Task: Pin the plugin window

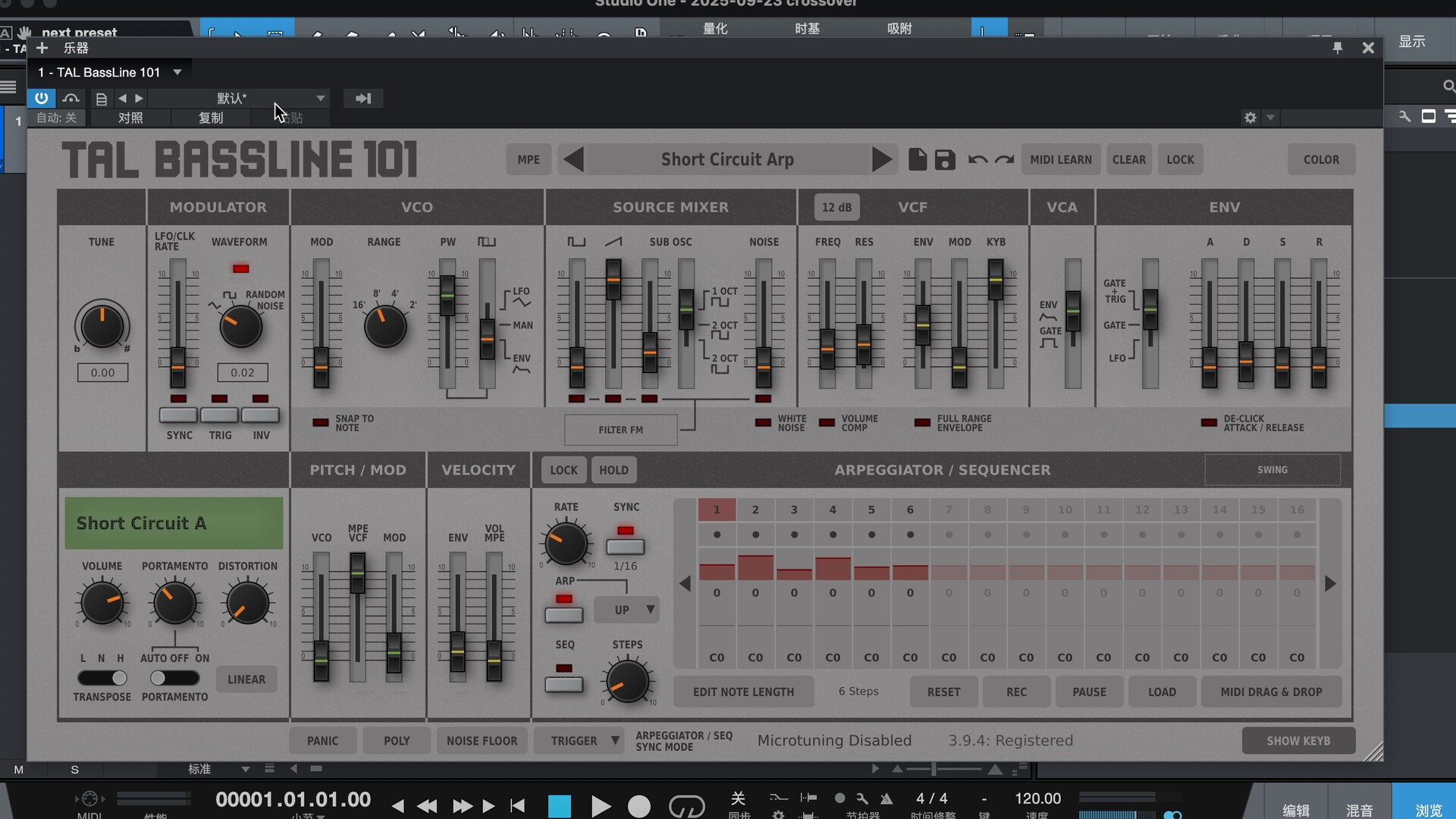Action: [x=1338, y=48]
